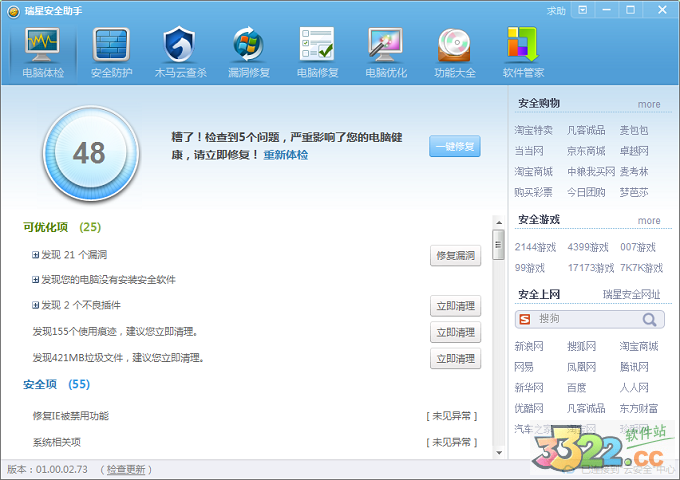The image size is (680, 480).
Task: Open the 人人网 link
Action: pyautogui.click(x=634, y=387)
